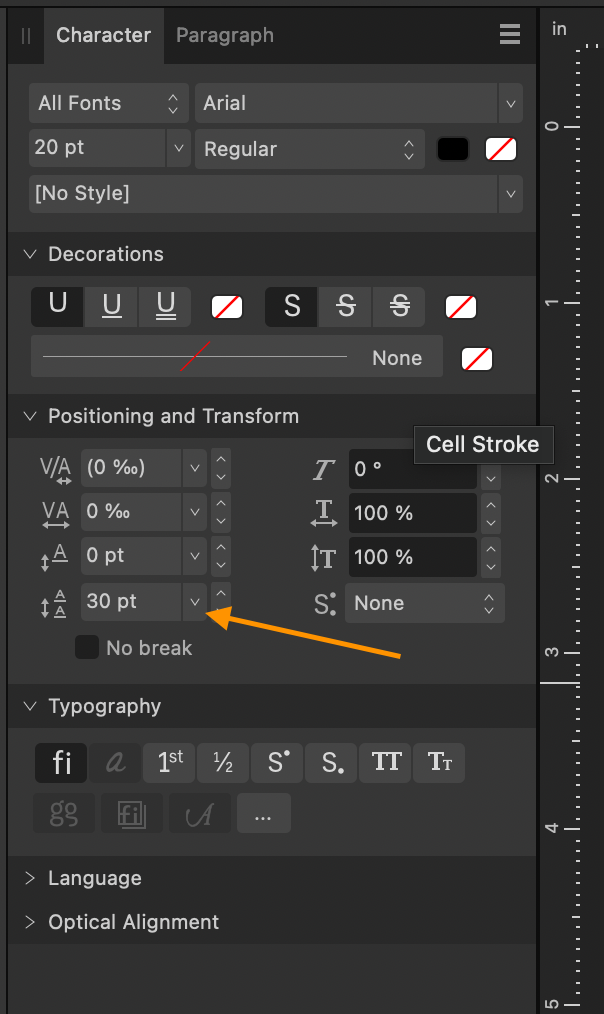
Task: Apply all caps with the TT icon
Action: [x=385, y=762]
